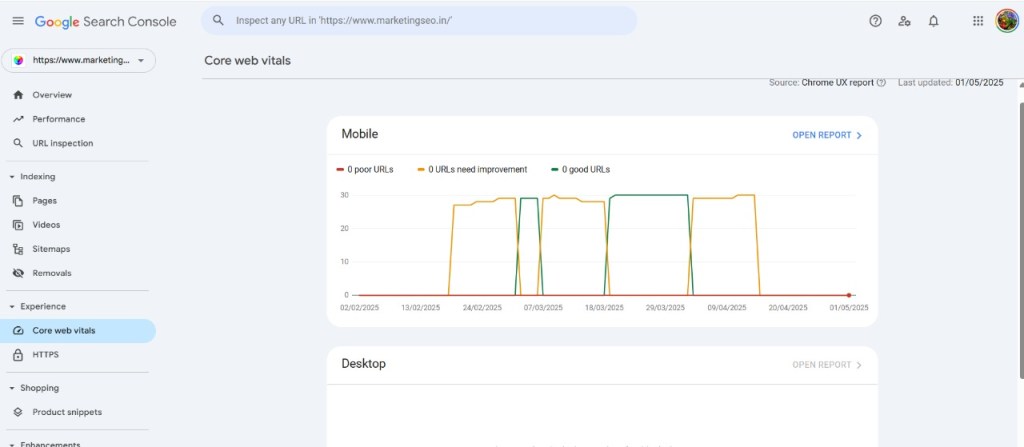Click the 20/04/2025 chart date label
This screenshot has height=447, width=1024.
[x=788, y=308]
